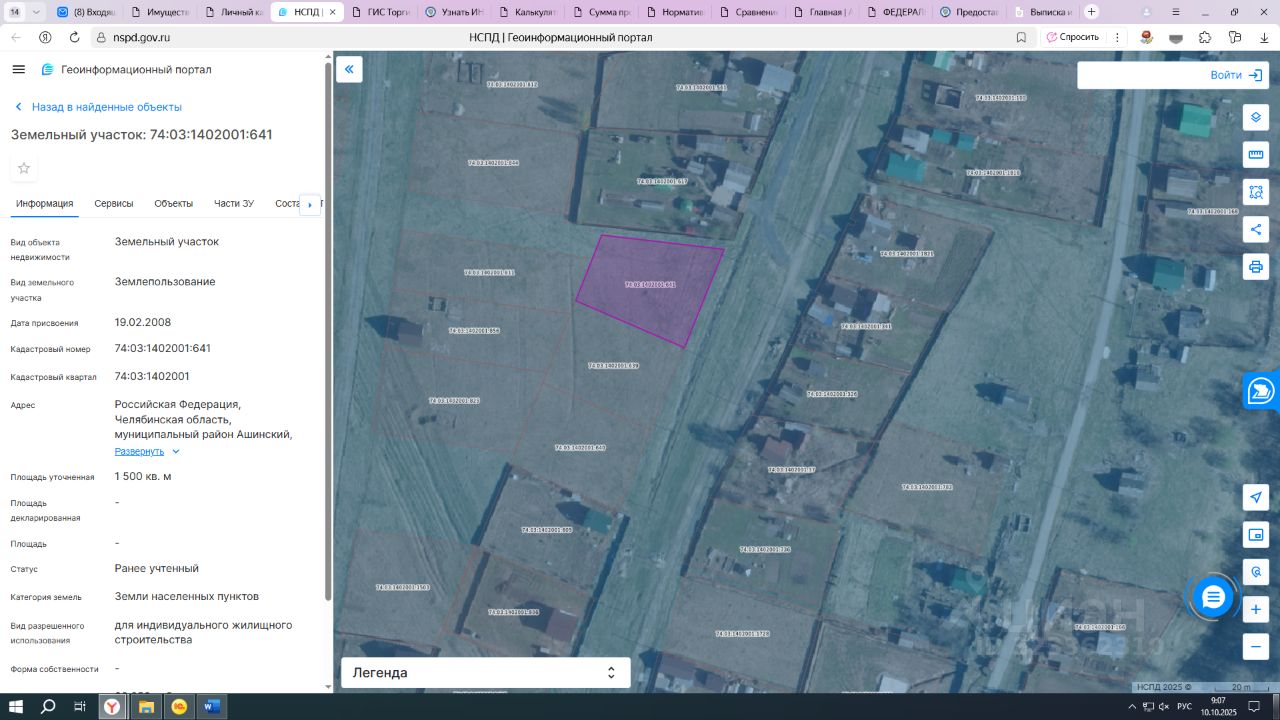The image size is (1280, 720).
Task: Zoom out of the map
Action: pos(1256,647)
